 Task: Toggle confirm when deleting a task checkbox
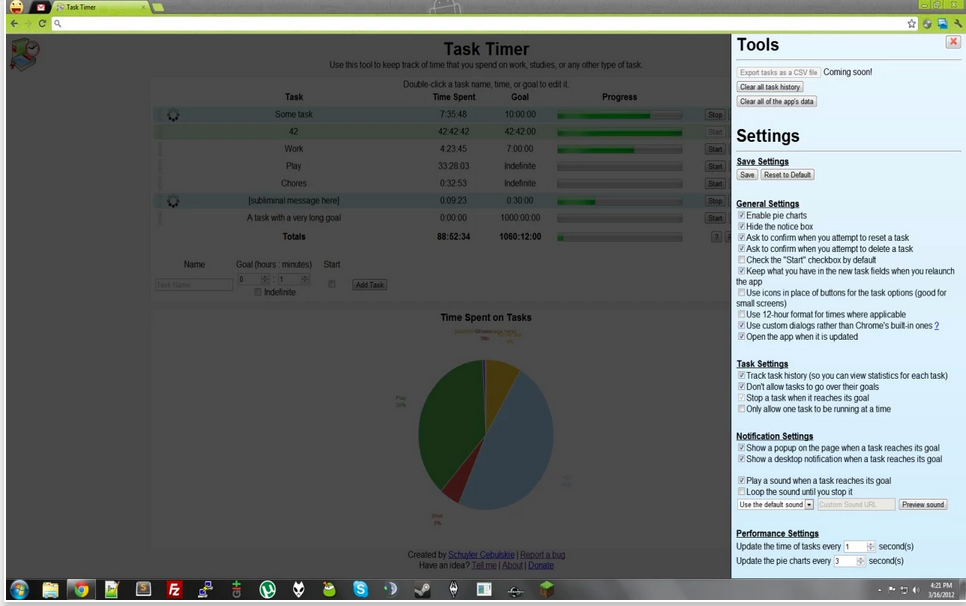tap(742, 248)
